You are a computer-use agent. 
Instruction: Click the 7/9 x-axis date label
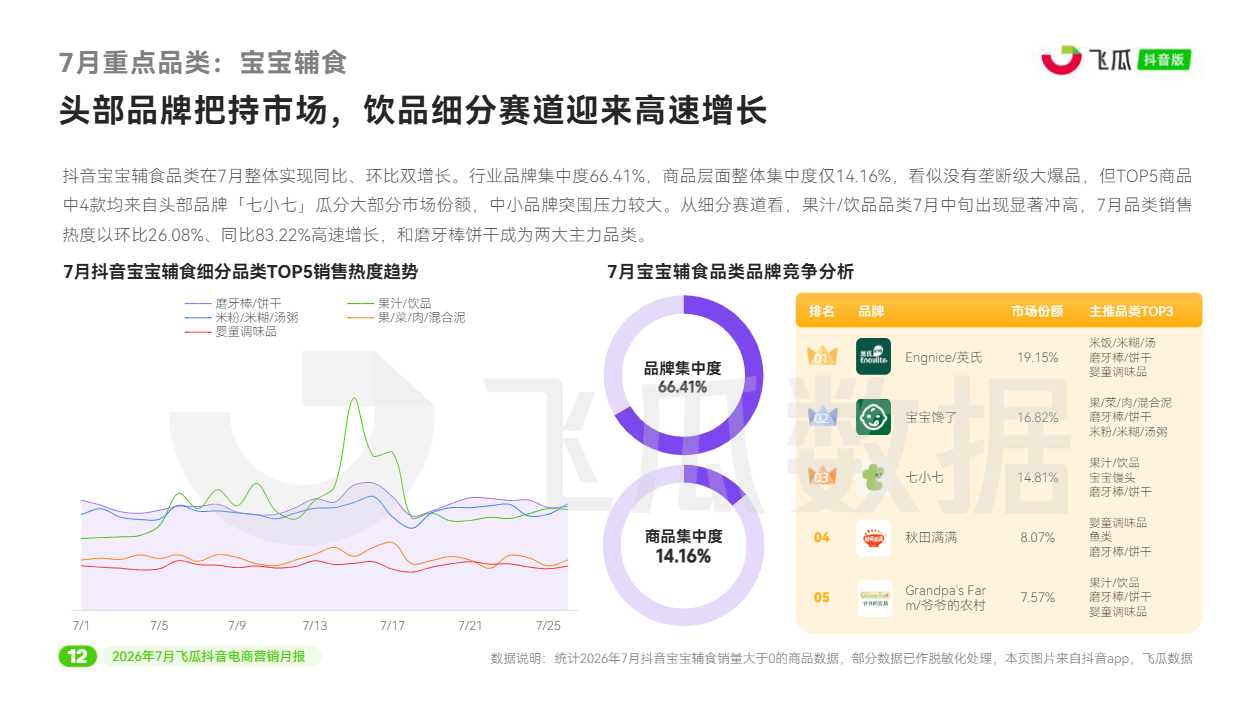(x=237, y=625)
